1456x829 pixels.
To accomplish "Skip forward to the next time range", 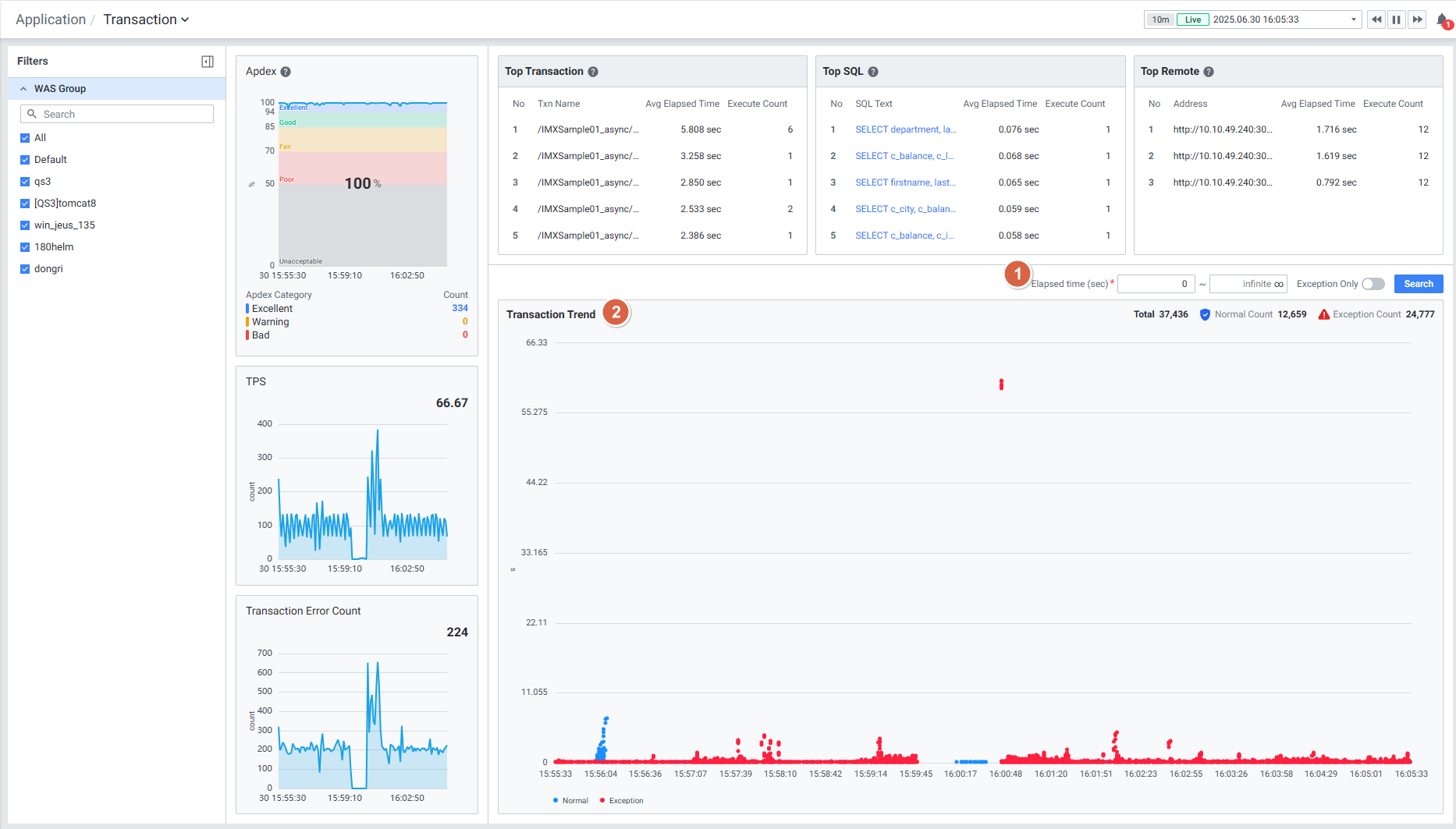I will 1417,19.
